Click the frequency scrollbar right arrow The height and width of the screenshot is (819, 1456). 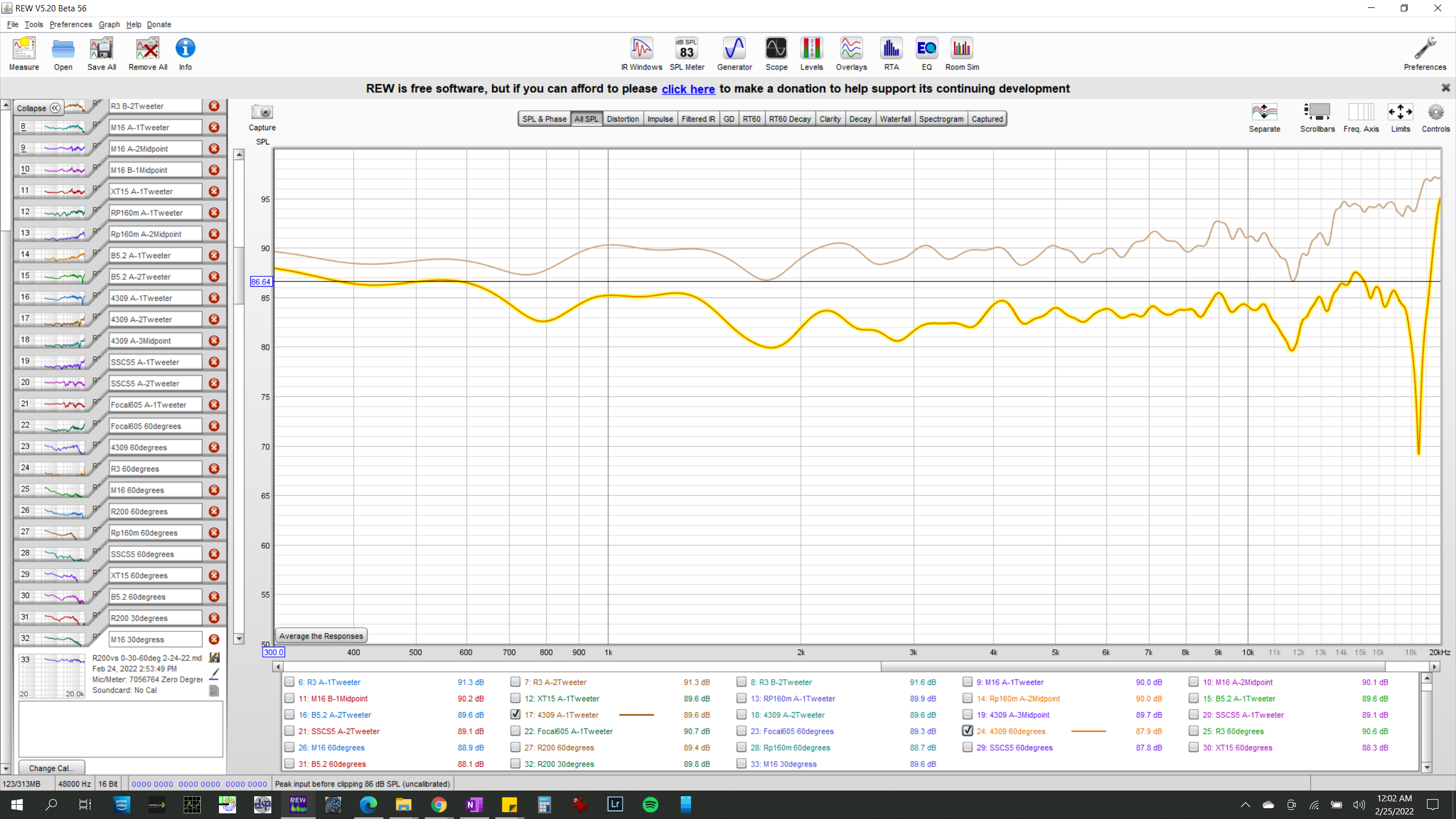click(x=1435, y=667)
